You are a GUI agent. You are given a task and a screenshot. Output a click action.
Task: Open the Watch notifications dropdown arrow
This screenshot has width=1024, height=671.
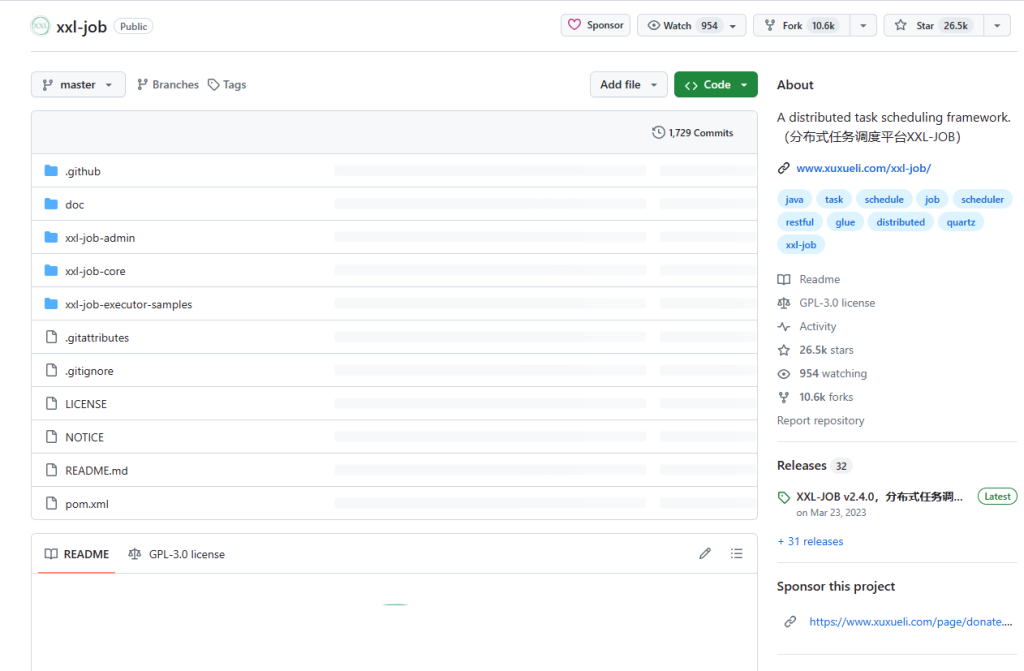(x=733, y=25)
